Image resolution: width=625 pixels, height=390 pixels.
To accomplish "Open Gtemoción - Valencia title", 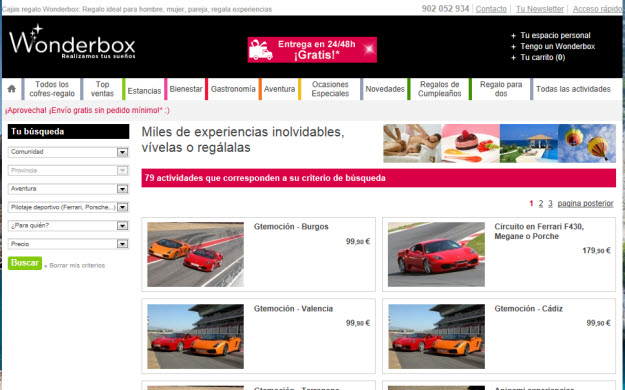I will (x=293, y=309).
